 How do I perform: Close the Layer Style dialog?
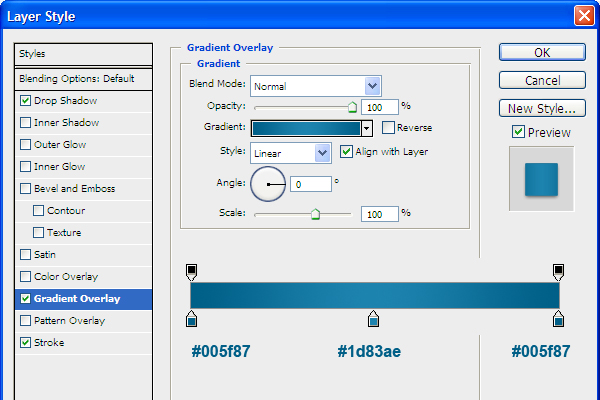(x=584, y=16)
